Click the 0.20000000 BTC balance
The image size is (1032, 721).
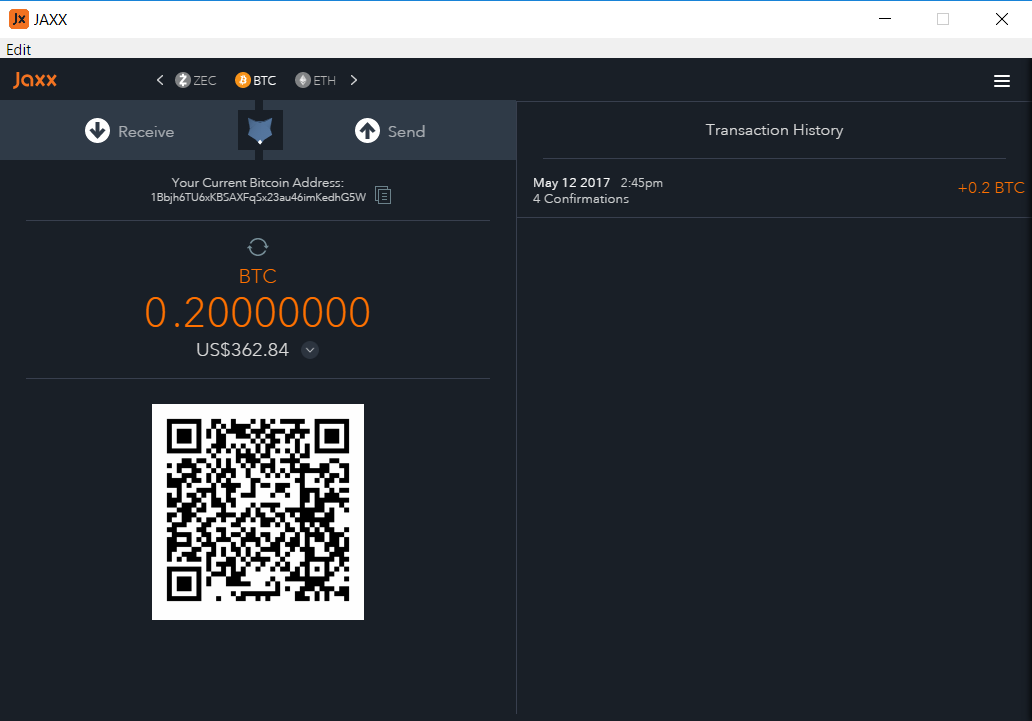point(257,312)
